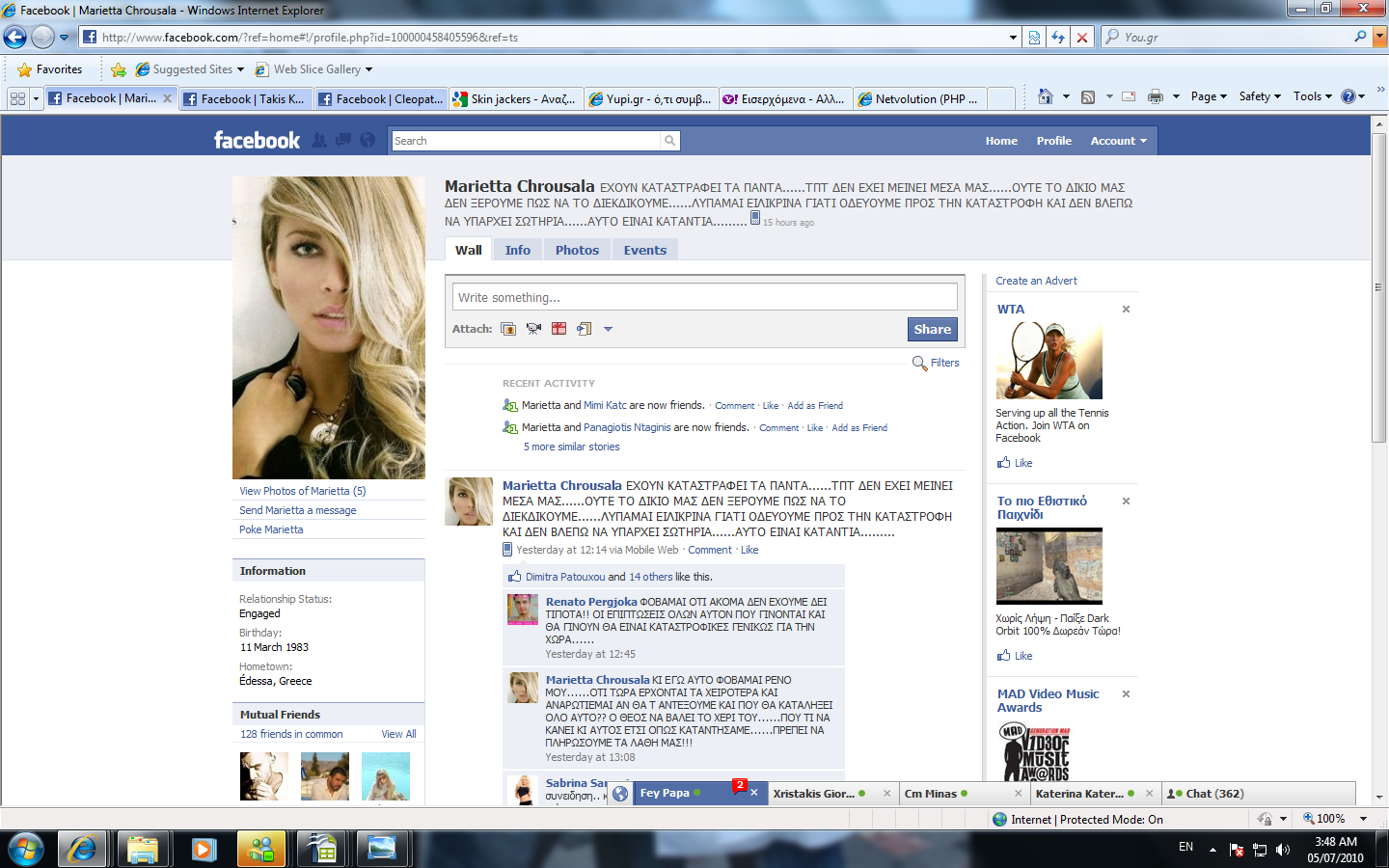Open the Info profile tab

(518, 250)
